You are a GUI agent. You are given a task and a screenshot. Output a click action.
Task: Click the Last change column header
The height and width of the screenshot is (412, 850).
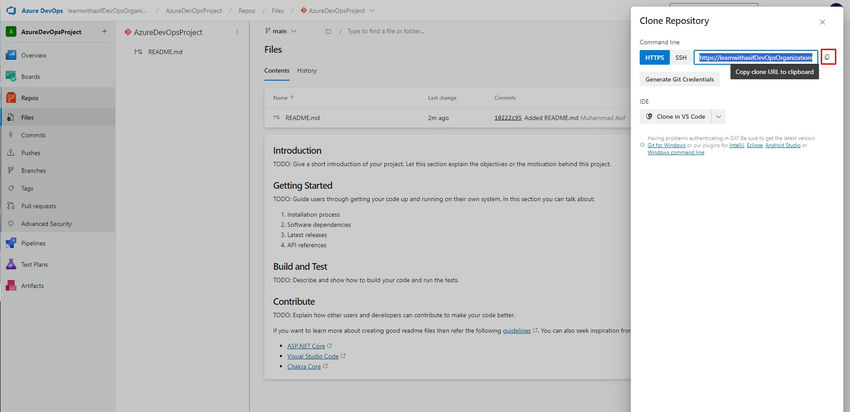tap(442, 98)
